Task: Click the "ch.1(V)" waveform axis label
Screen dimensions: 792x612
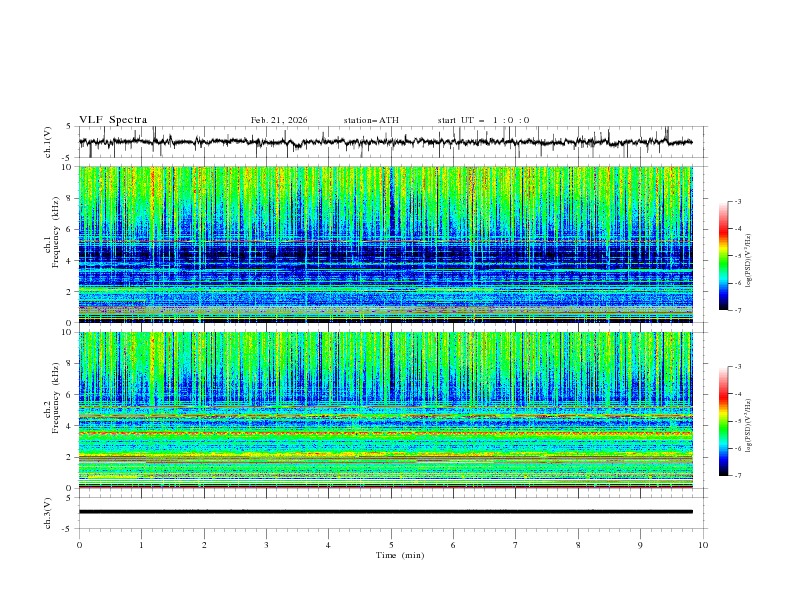Action: 48,142
